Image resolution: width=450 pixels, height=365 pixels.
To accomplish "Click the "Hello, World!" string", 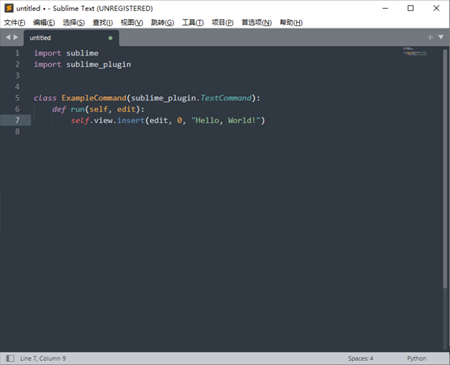I will coord(225,120).
